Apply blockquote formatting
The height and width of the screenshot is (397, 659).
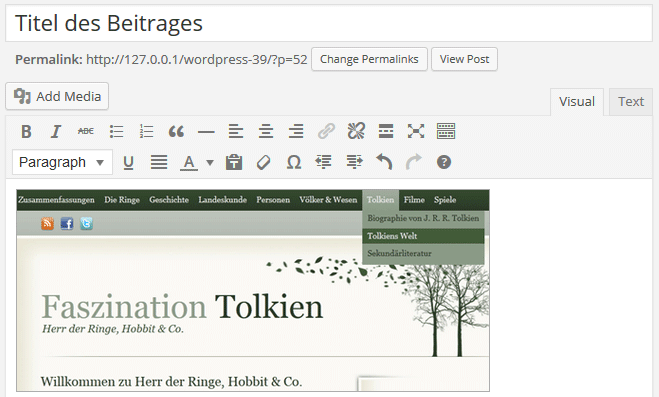176,131
